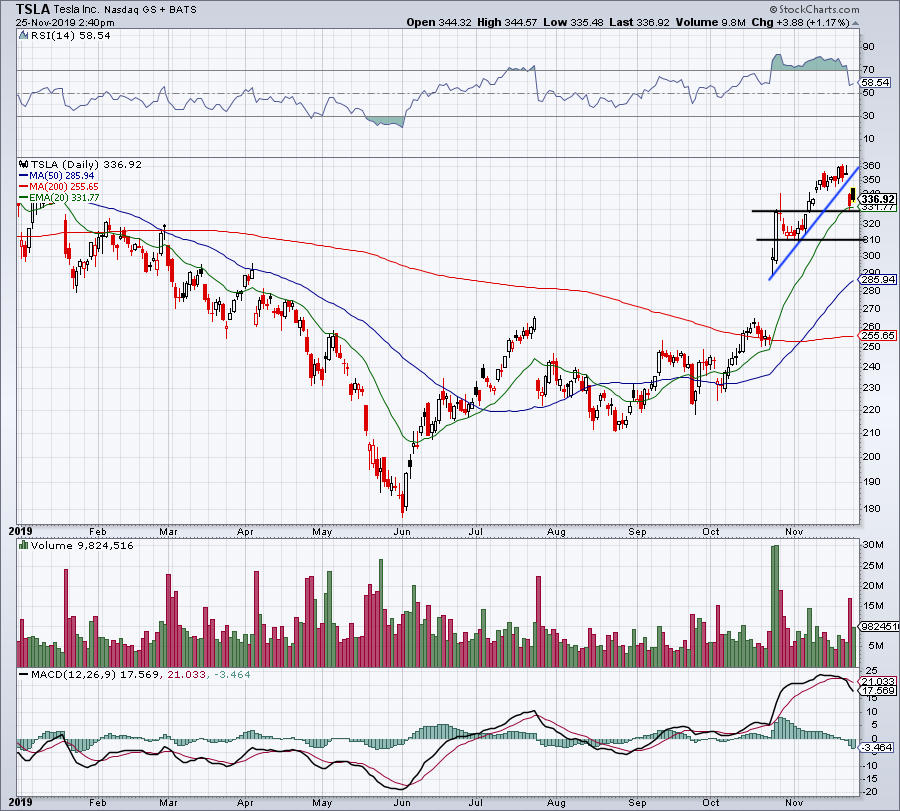Click the up-arrow icon after the Chg percentage
The width and height of the screenshot is (900, 811).
pyautogui.click(x=856, y=23)
